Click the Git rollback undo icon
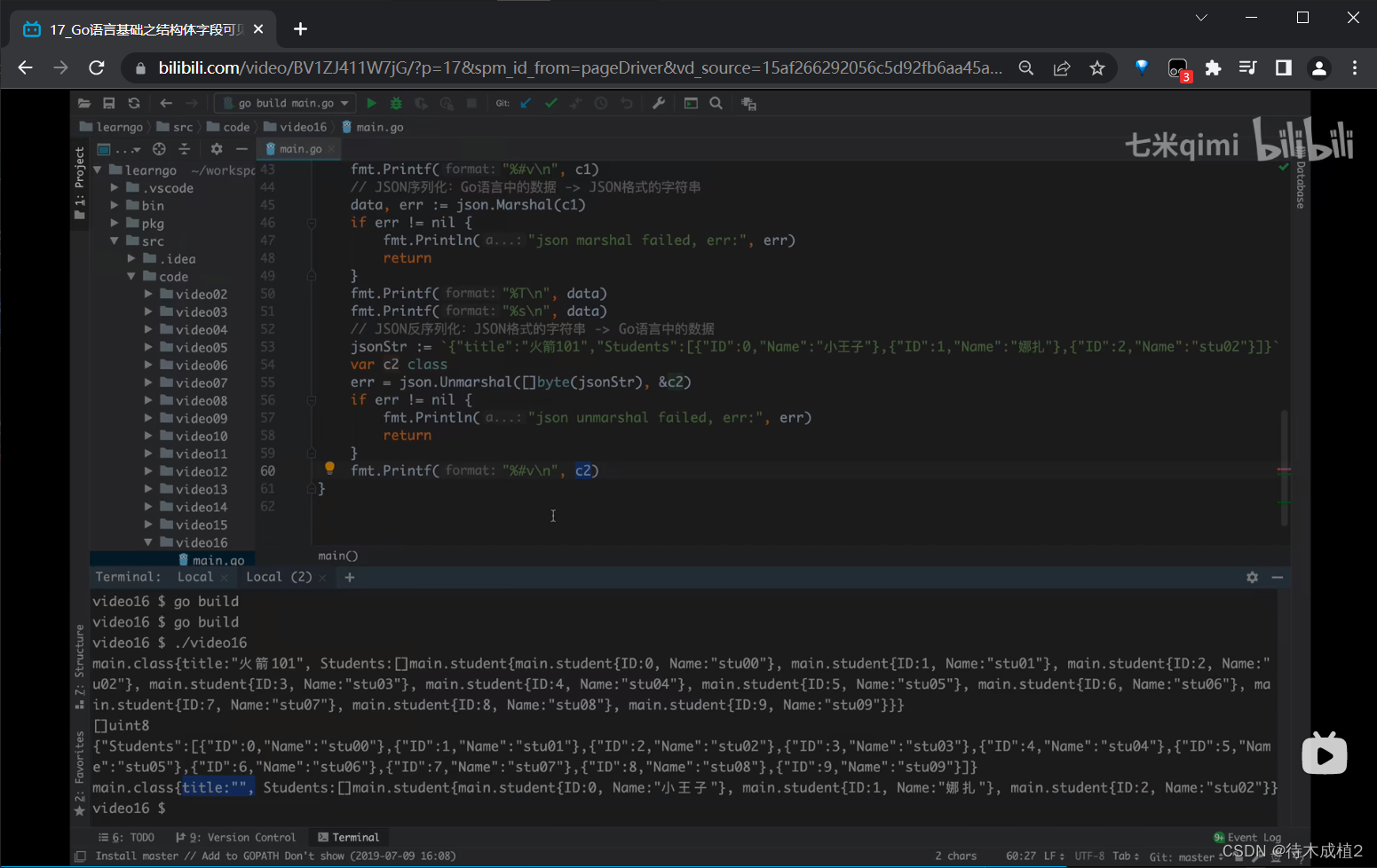This screenshot has height=868, width=1377. [627, 104]
